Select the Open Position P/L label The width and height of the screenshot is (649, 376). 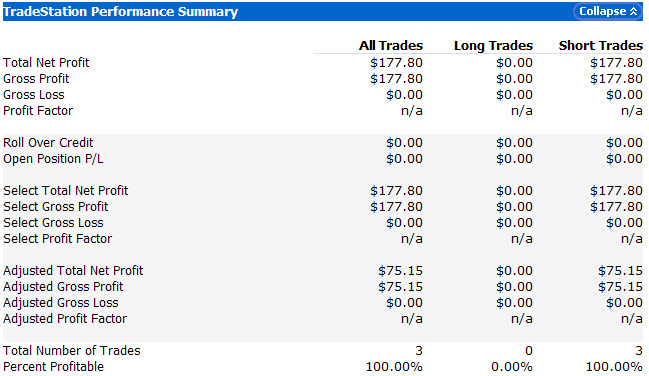coord(53,159)
